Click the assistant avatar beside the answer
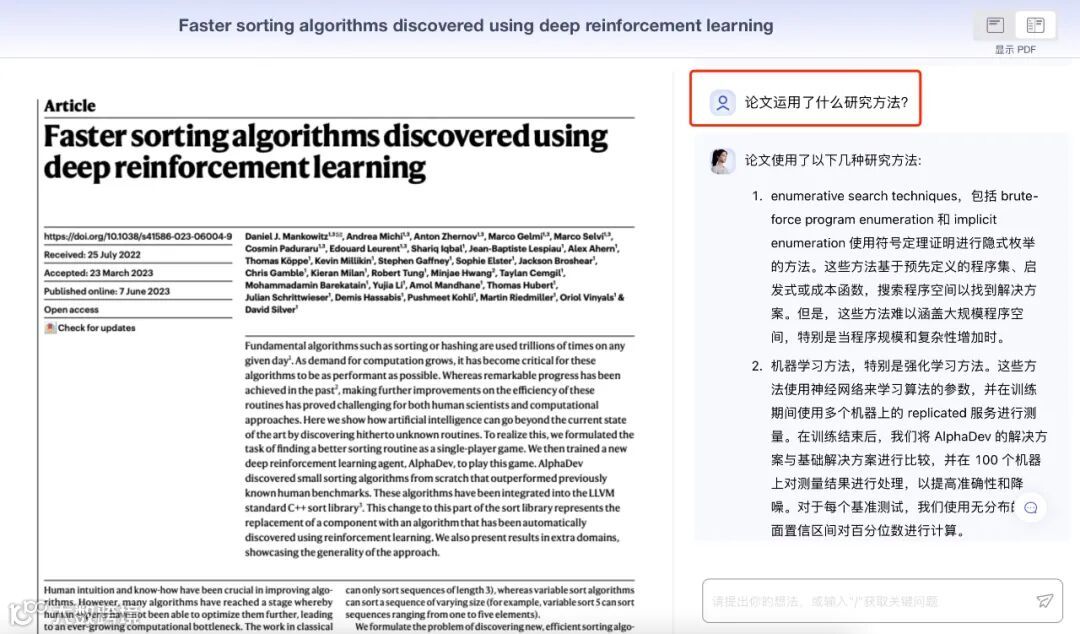This screenshot has width=1080, height=634. click(722, 161)
